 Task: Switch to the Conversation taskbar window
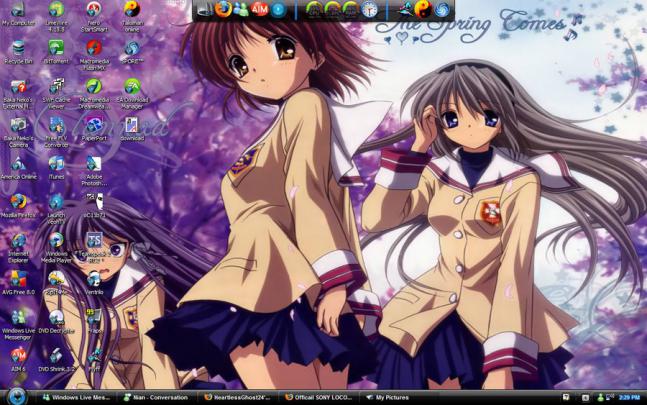[x=157, y=398]
